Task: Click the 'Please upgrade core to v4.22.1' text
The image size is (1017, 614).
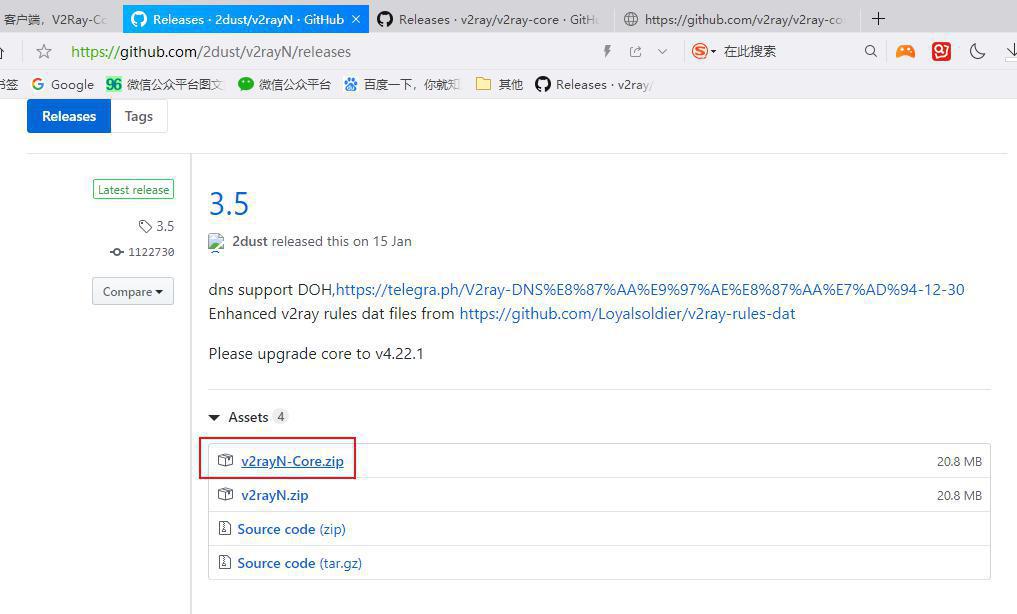Action: pyautogui.click(x=316, y=354)
